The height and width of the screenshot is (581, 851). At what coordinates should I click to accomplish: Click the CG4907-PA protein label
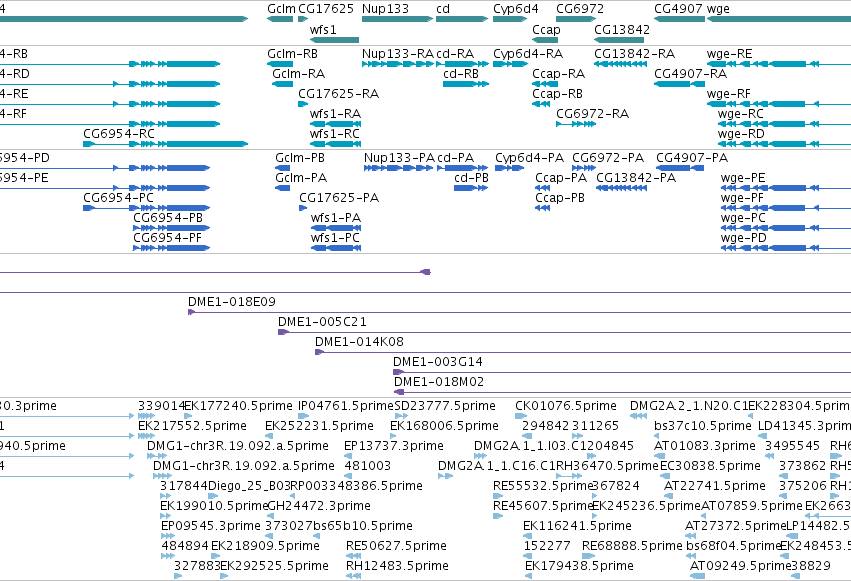pyautogui.click(x=692, y=158)
